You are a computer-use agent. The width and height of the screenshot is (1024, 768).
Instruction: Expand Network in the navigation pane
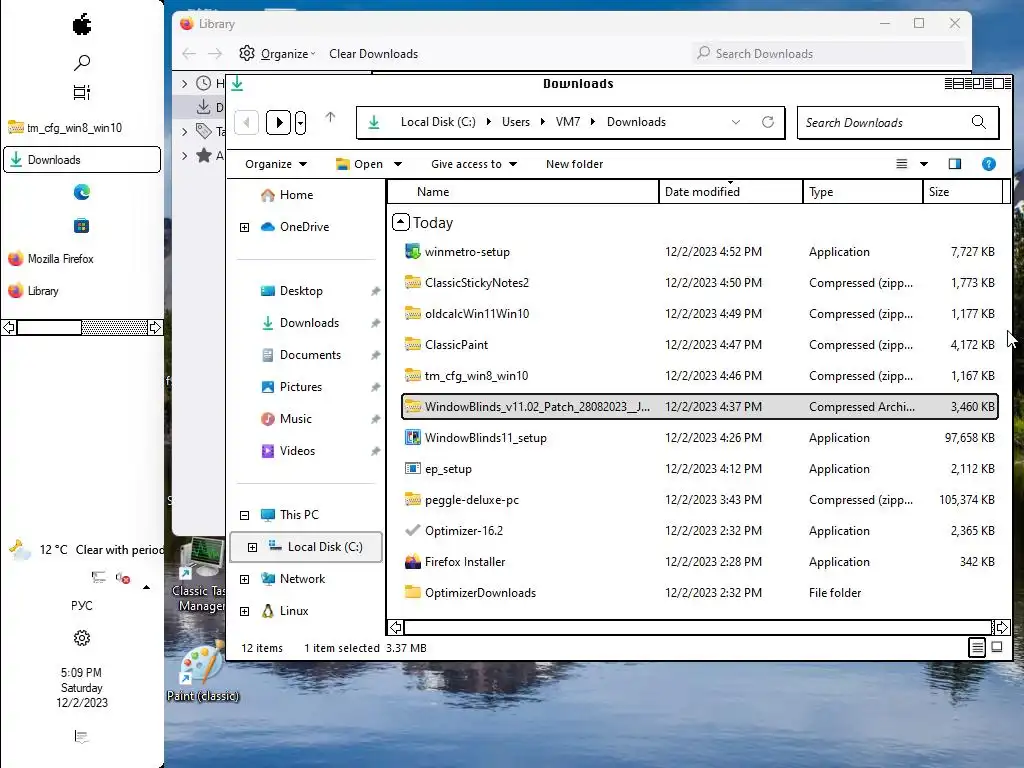pyautogui.click(x=244, y=579)
